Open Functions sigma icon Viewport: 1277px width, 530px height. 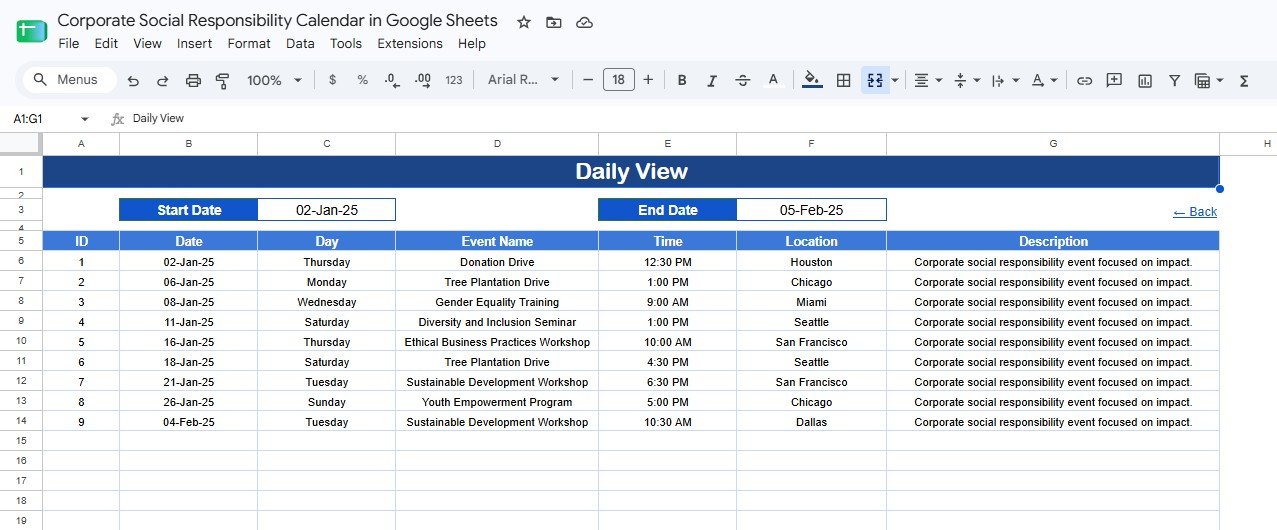tap(1244, 80)
